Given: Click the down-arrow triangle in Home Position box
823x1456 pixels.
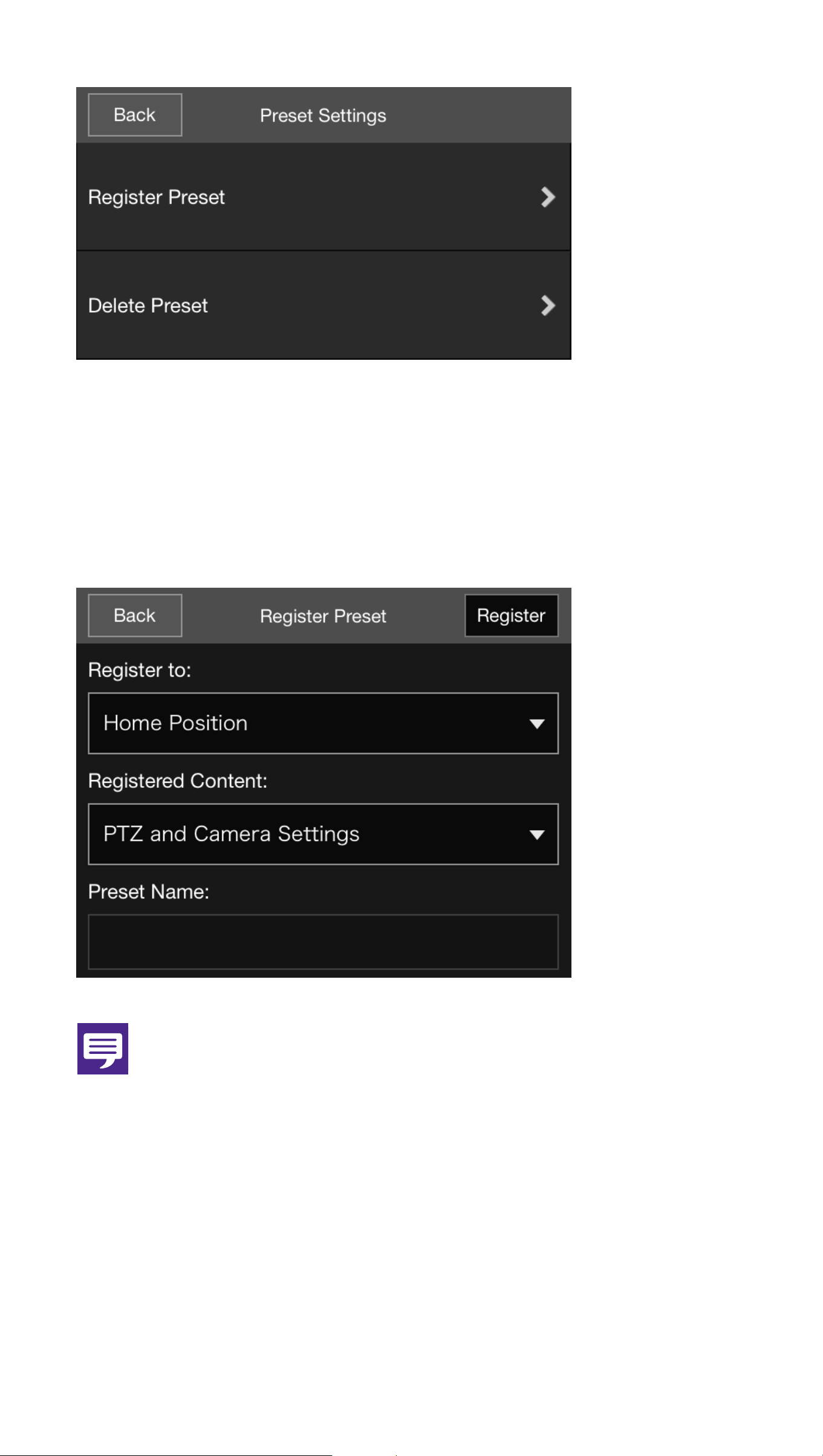Looking at the screenshot, I should click(x=537, y=724).
